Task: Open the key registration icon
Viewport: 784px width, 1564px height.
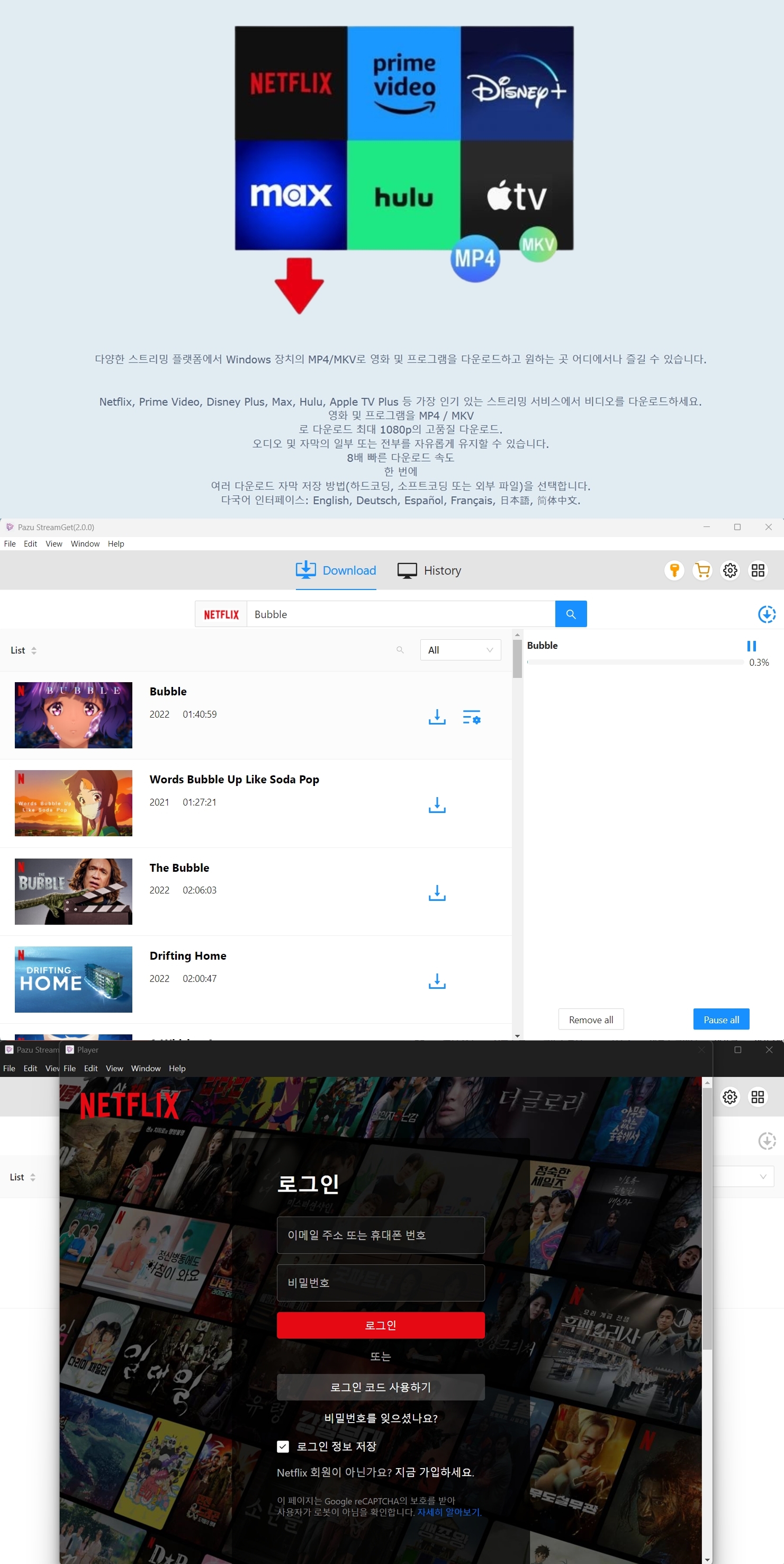Action: 674,570
